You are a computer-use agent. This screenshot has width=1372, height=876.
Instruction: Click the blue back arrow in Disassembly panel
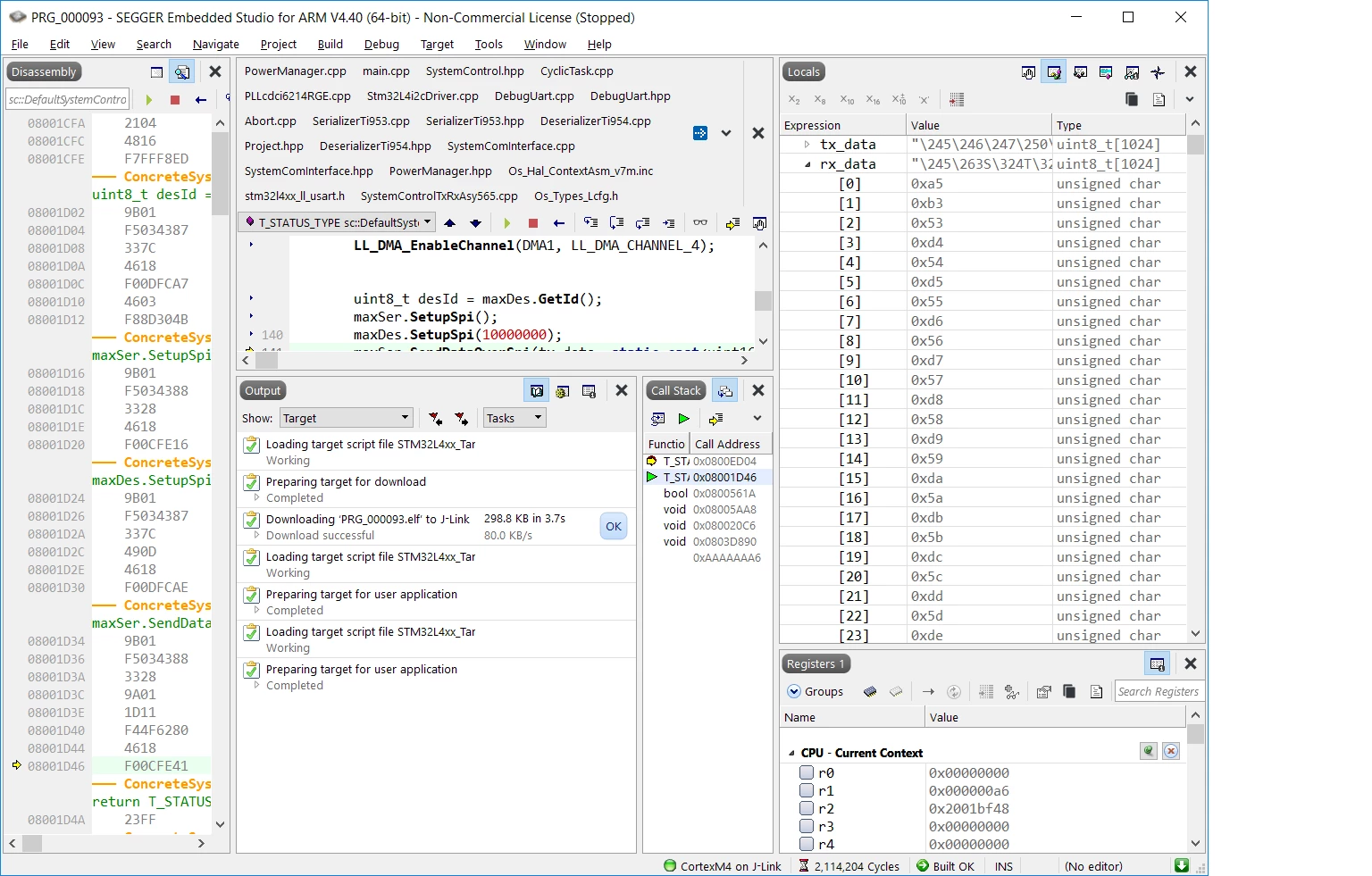pos(201,100)
